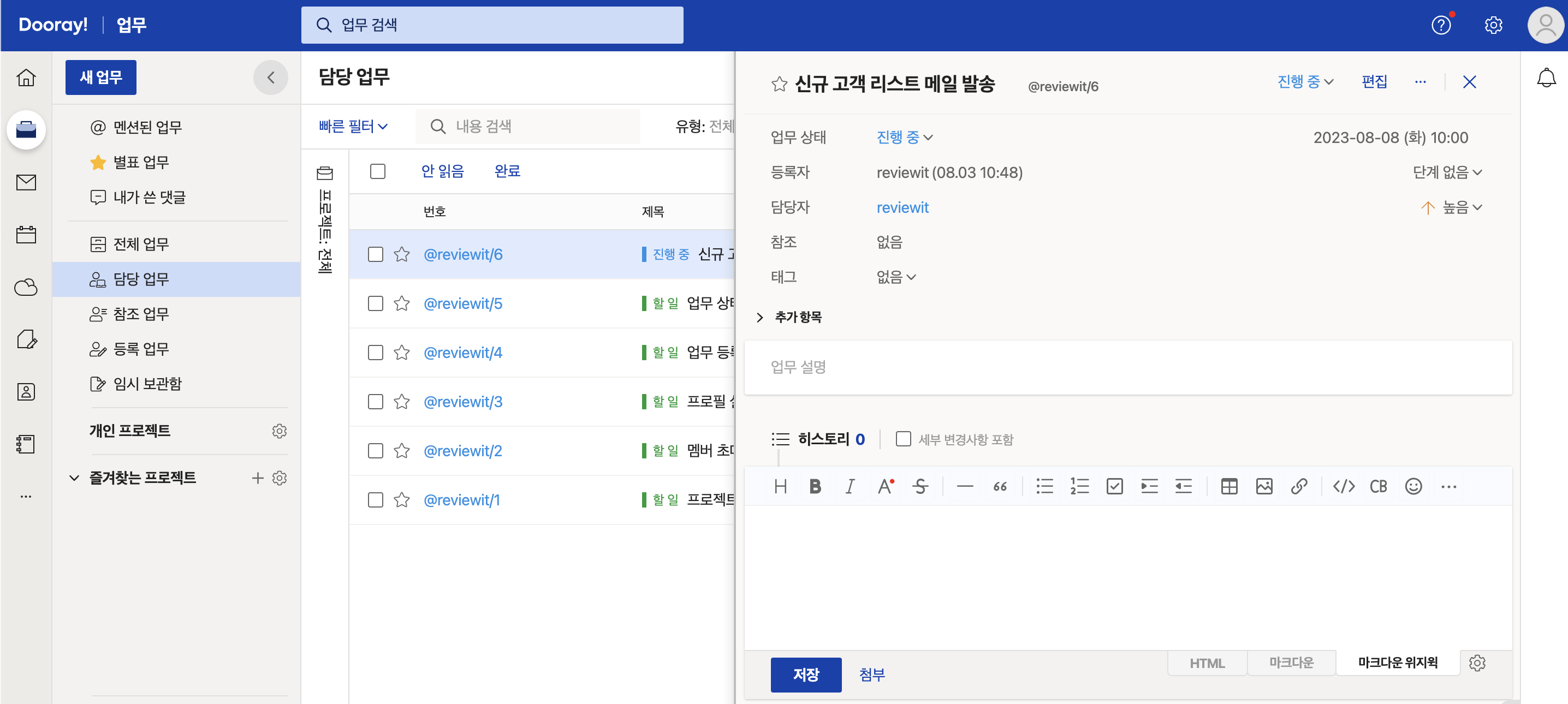Click the insert image icon
Screen dimensions: 1568x704
click(x=1264, y=486)
